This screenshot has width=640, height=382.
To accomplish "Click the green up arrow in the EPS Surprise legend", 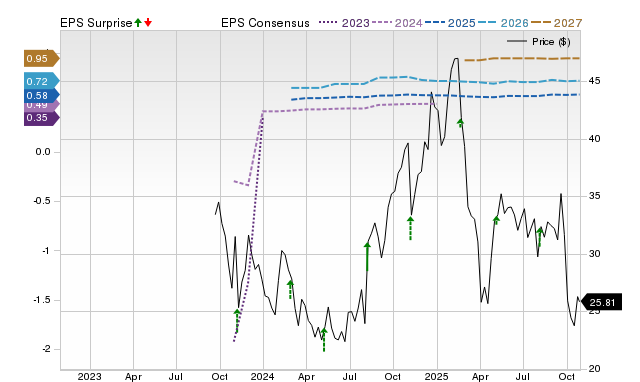I will 138,22.
